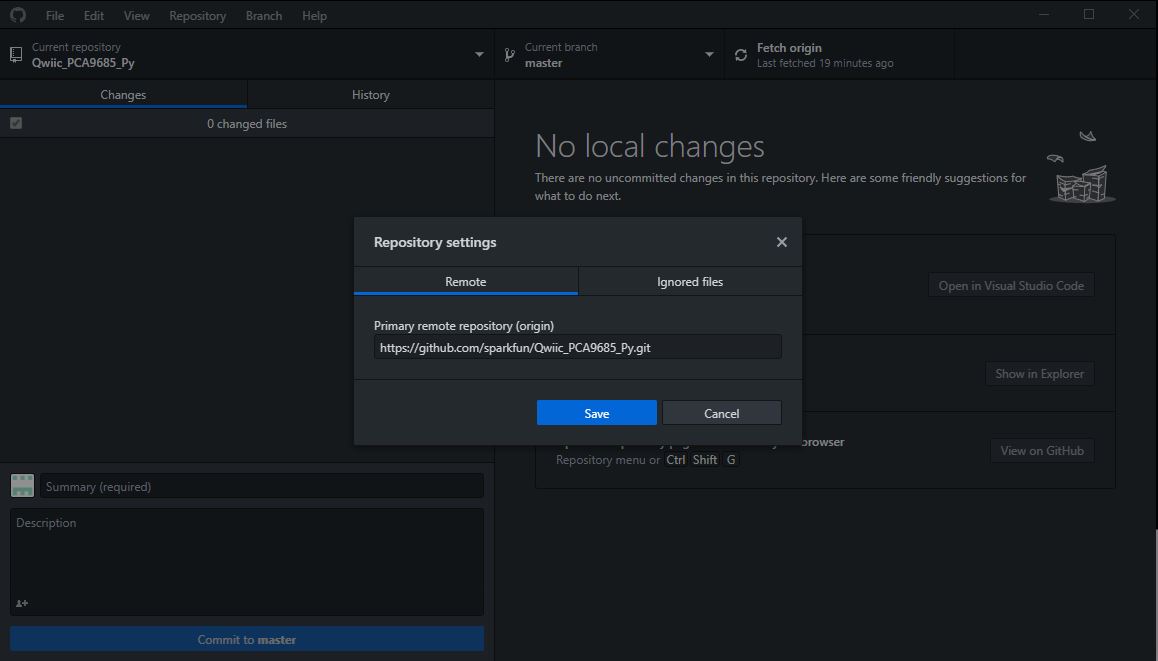Image resolution: width=1158 pixels, height=661 pixels.
Task: Click the GitHub octocat logo in the title bar
Action: [x=17, y=15]
